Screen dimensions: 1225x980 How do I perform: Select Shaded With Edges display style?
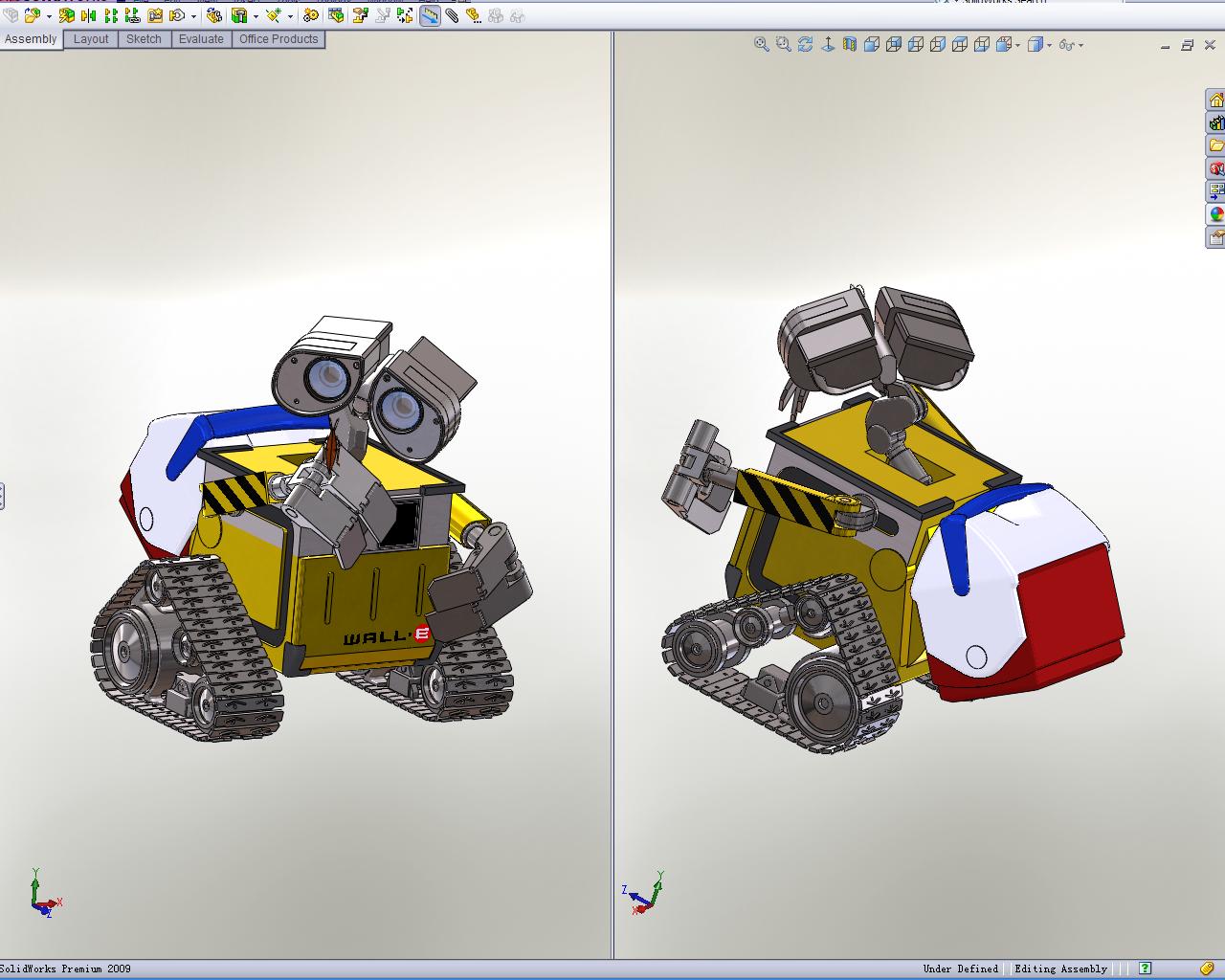(x=872, y=44)
